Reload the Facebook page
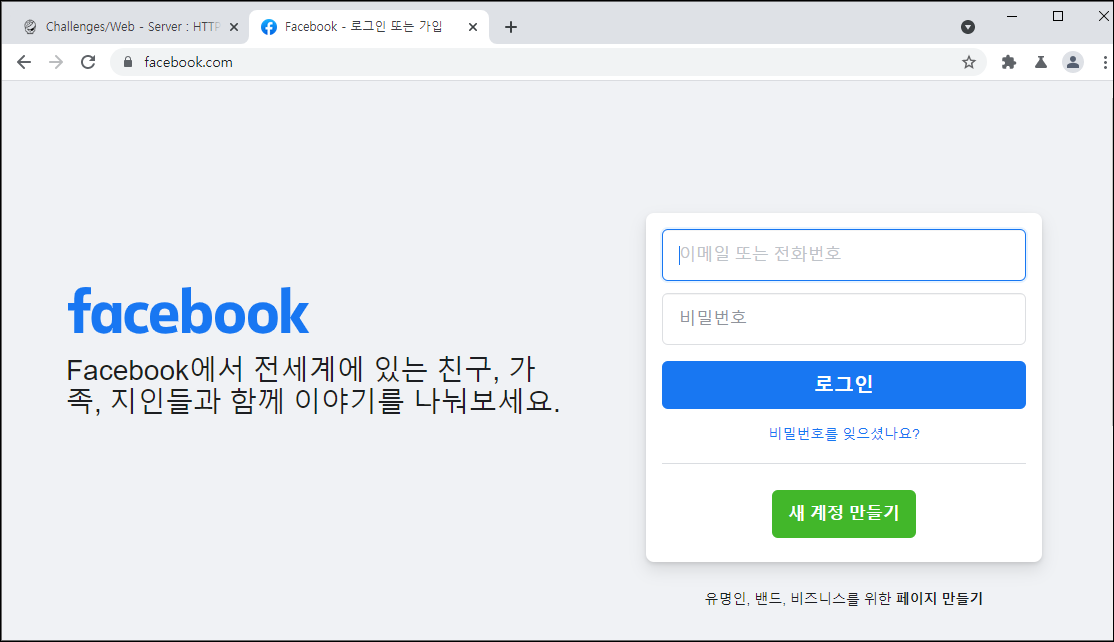The image size is (1114, 642). pyautogui.click(x=87, y=62)
